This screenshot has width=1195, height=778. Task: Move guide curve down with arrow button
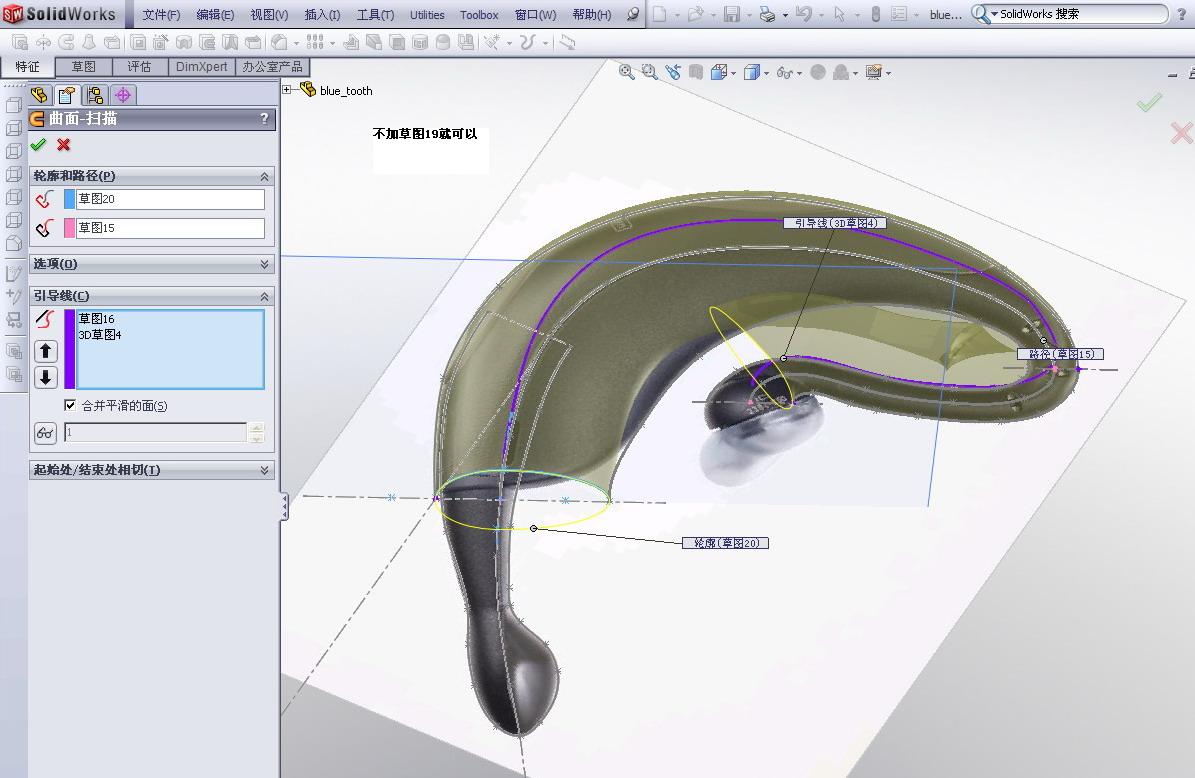pos(46,377)
